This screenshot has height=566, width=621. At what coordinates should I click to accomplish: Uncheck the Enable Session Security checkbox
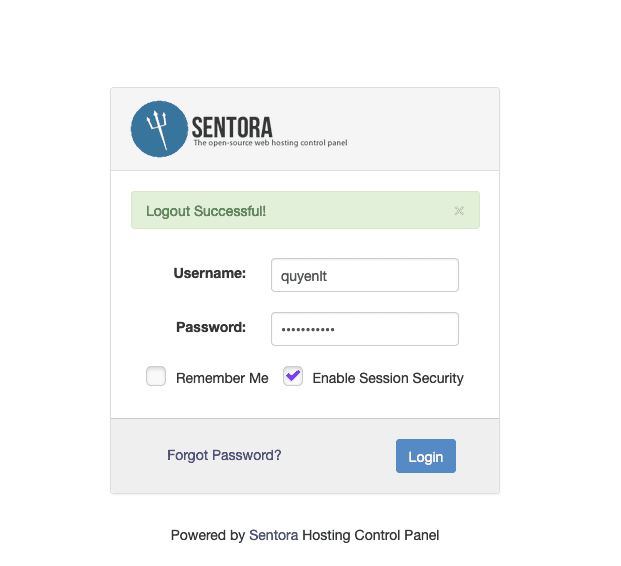pyautogui.click(x=293, y=377)
